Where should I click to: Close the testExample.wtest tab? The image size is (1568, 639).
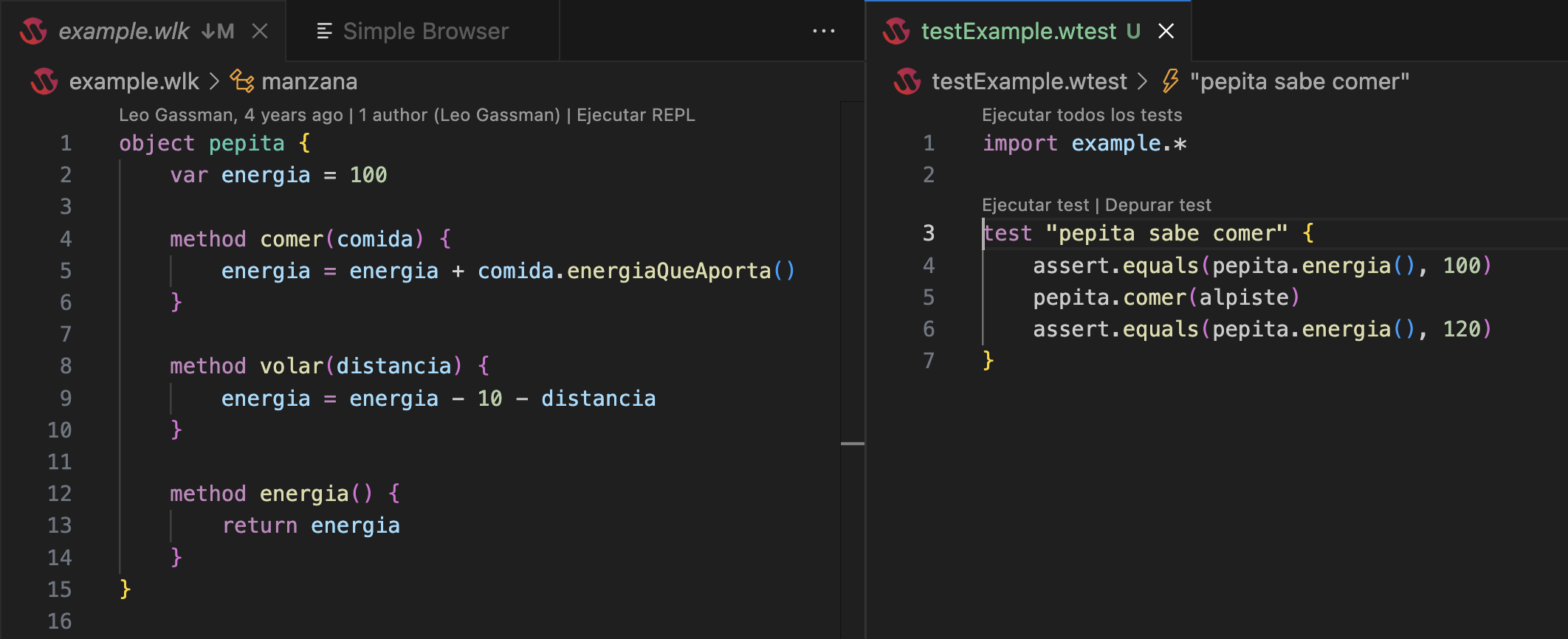1166,31
